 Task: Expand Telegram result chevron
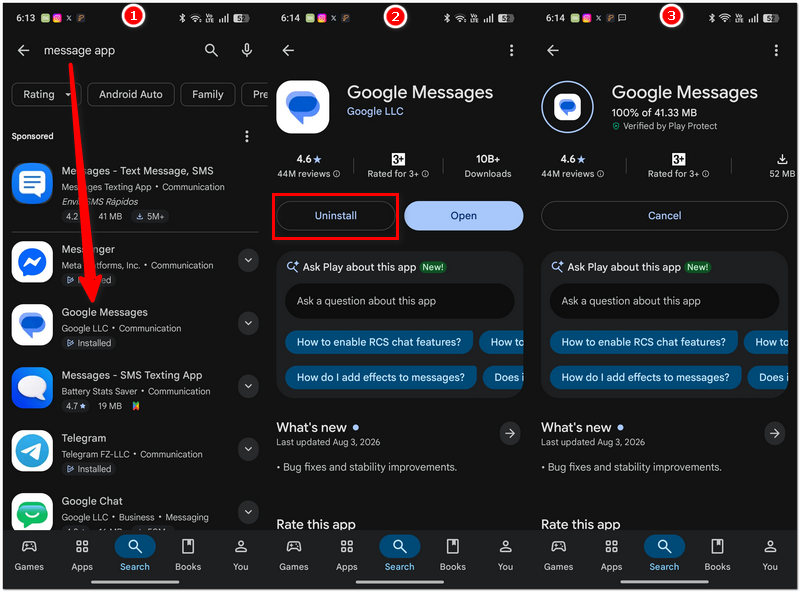(x=248, y=449)
